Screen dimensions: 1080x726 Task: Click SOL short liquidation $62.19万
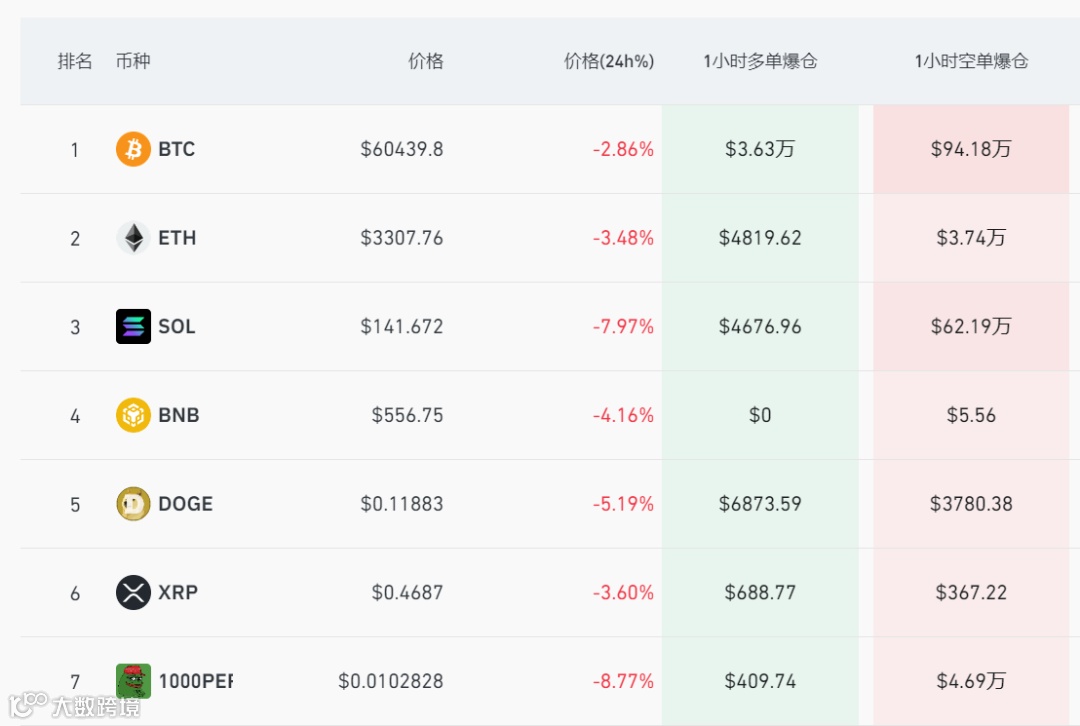click(971, 326)
